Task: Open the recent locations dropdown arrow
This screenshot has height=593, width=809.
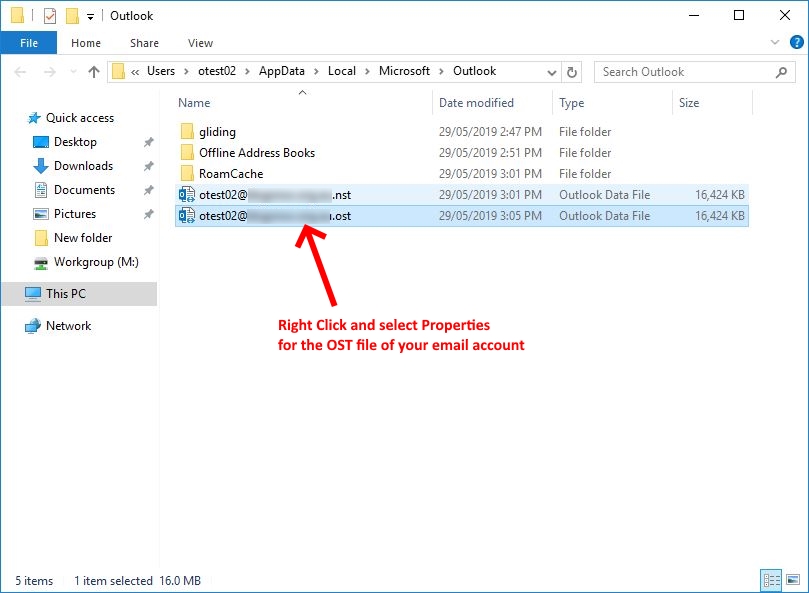Action: point(73,72)
